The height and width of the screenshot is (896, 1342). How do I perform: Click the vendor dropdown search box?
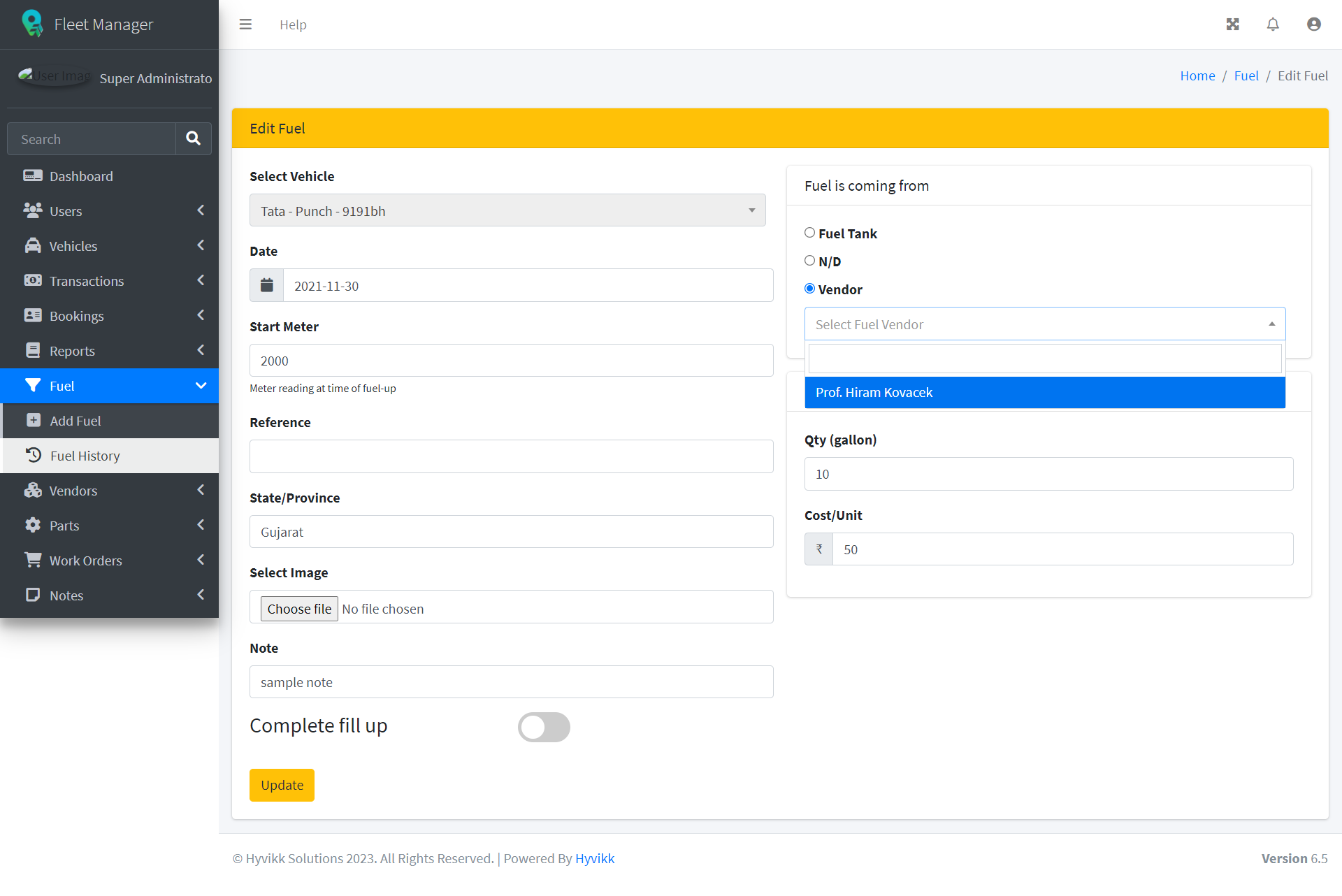tap(1045, 359)
